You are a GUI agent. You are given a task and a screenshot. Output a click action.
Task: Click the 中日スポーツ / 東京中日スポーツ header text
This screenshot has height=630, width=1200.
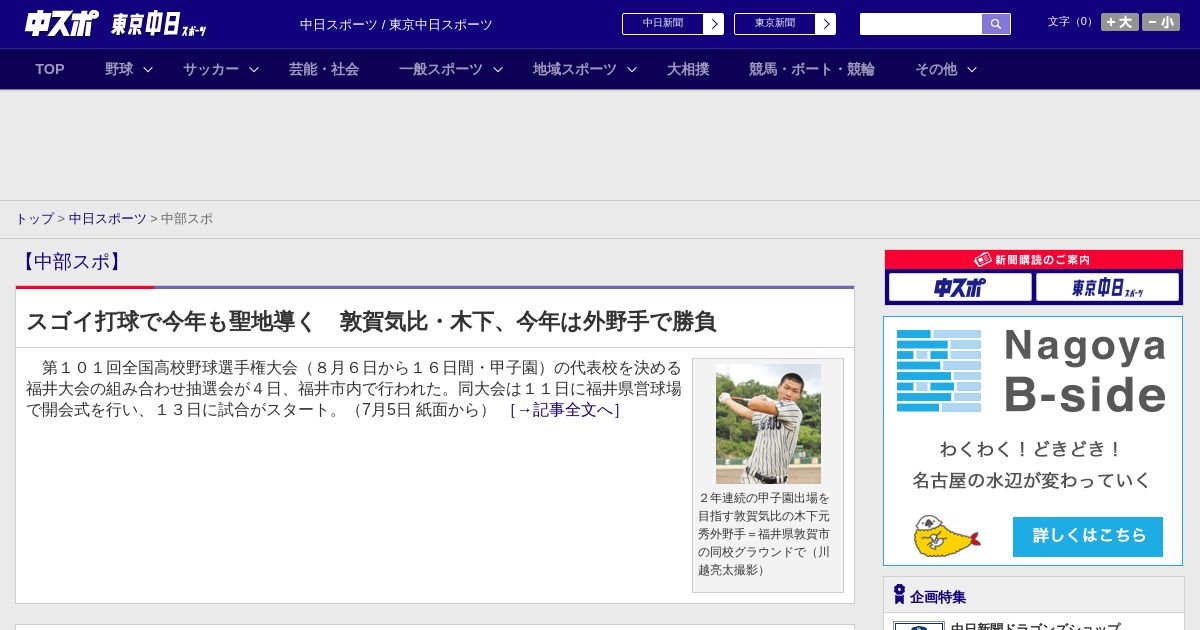(x=396, y=24)
